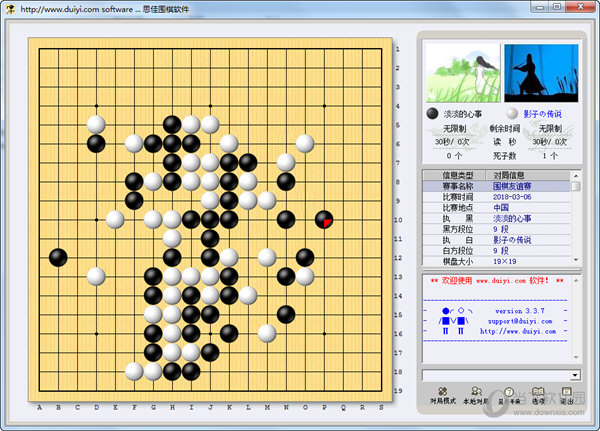Maximize the duiyi Go software window
The width and height of the screenshot is (600, 431).
click(557, 7)
